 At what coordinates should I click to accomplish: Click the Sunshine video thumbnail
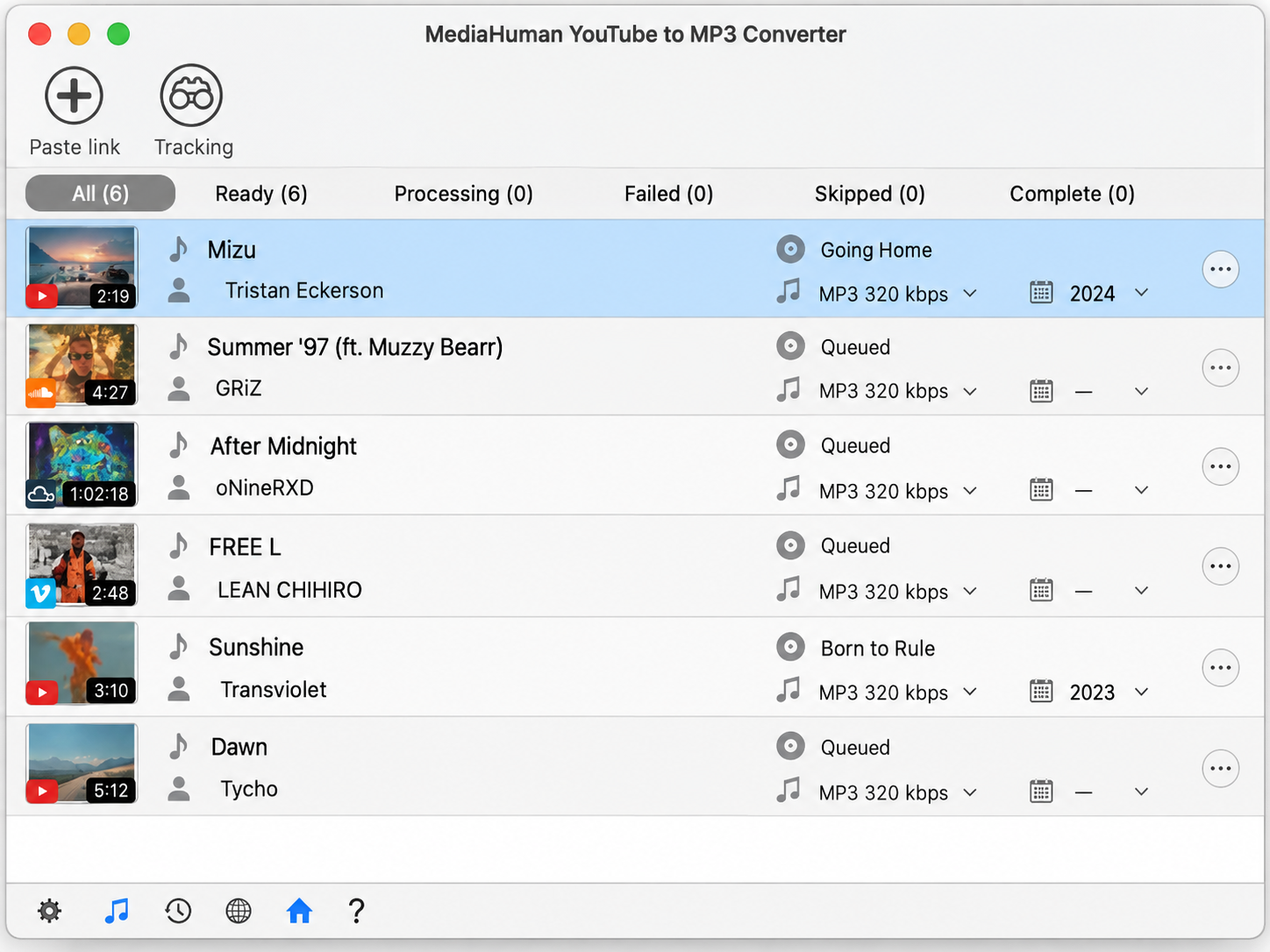tap(82, 664)
